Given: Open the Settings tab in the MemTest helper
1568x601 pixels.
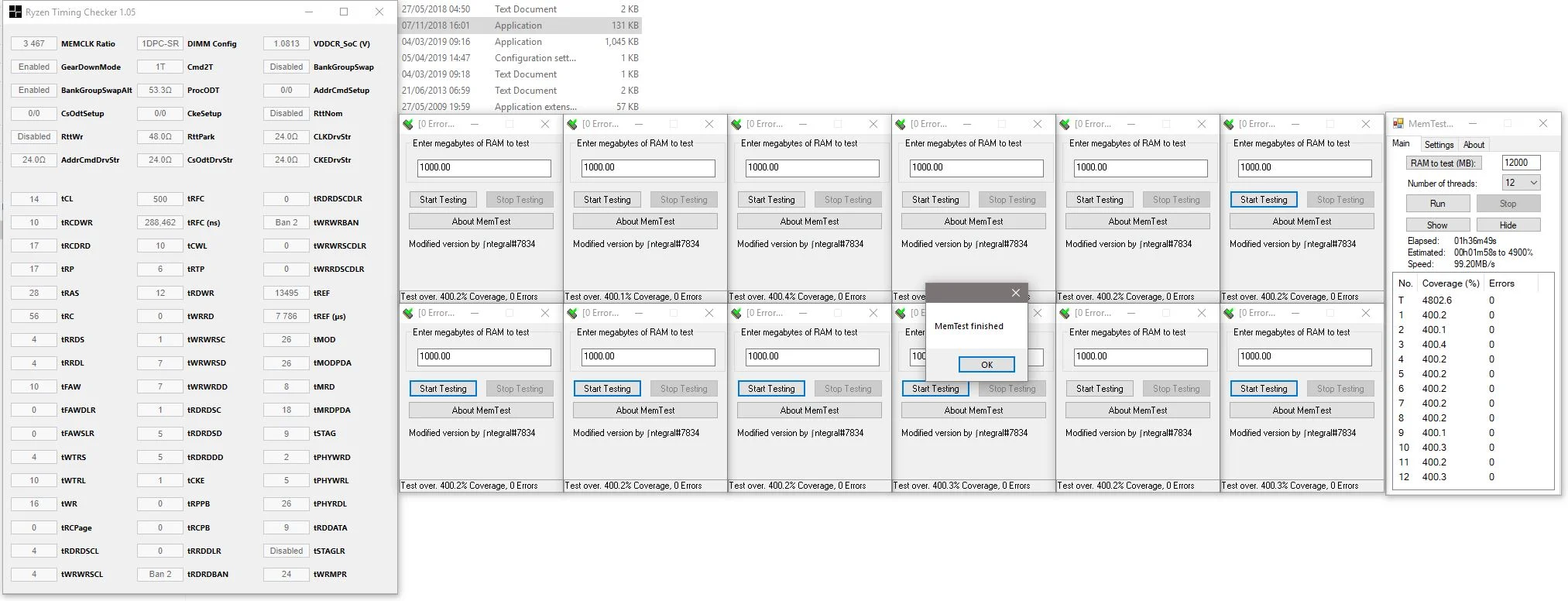Looking at the screenshot, I should pyautogui.click(x=1439, y=145).
